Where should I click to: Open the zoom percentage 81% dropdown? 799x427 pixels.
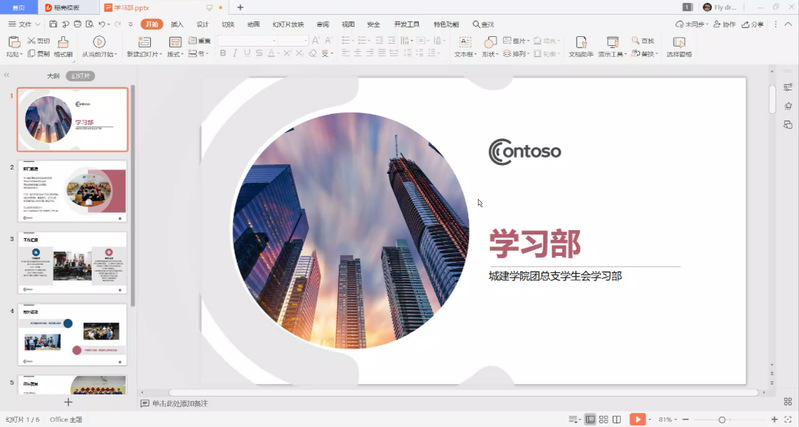pyautogui.click(x=668, y=419)
